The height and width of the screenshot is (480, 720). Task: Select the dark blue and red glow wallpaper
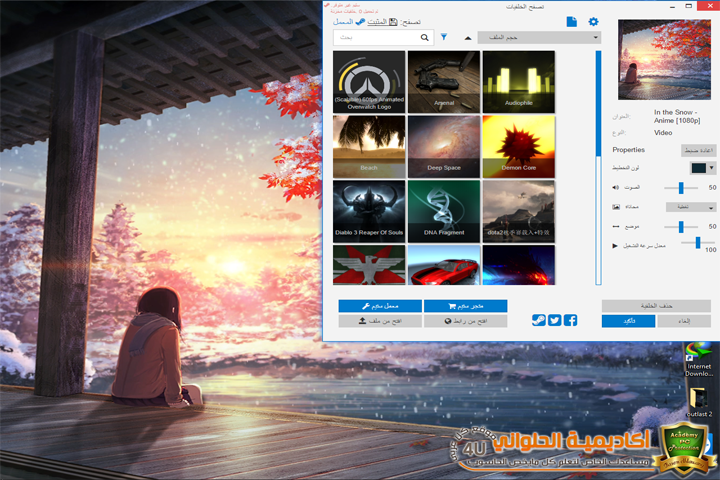519,265
